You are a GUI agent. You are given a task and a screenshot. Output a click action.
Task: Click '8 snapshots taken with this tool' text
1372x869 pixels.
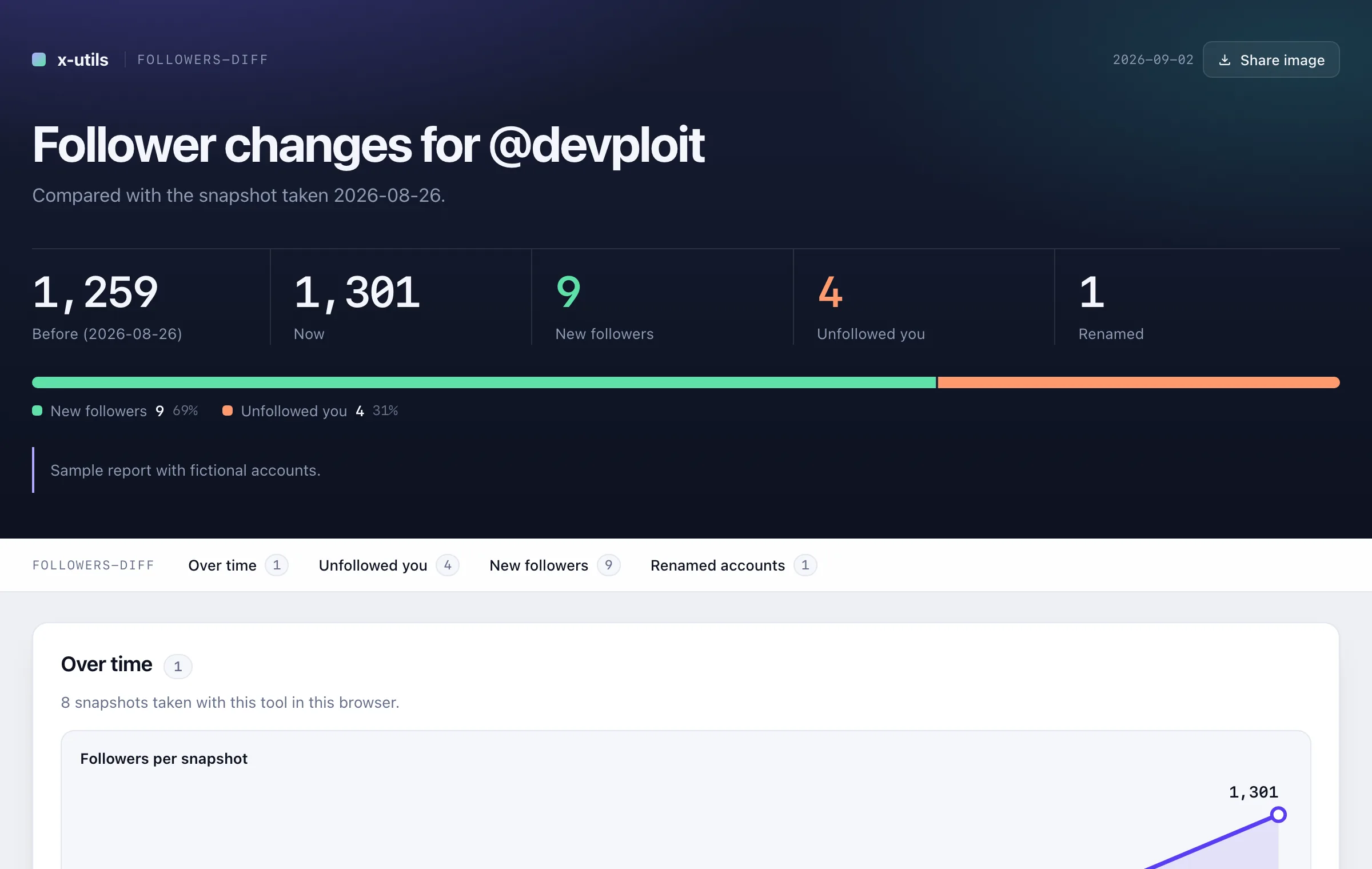coord(230,702)
